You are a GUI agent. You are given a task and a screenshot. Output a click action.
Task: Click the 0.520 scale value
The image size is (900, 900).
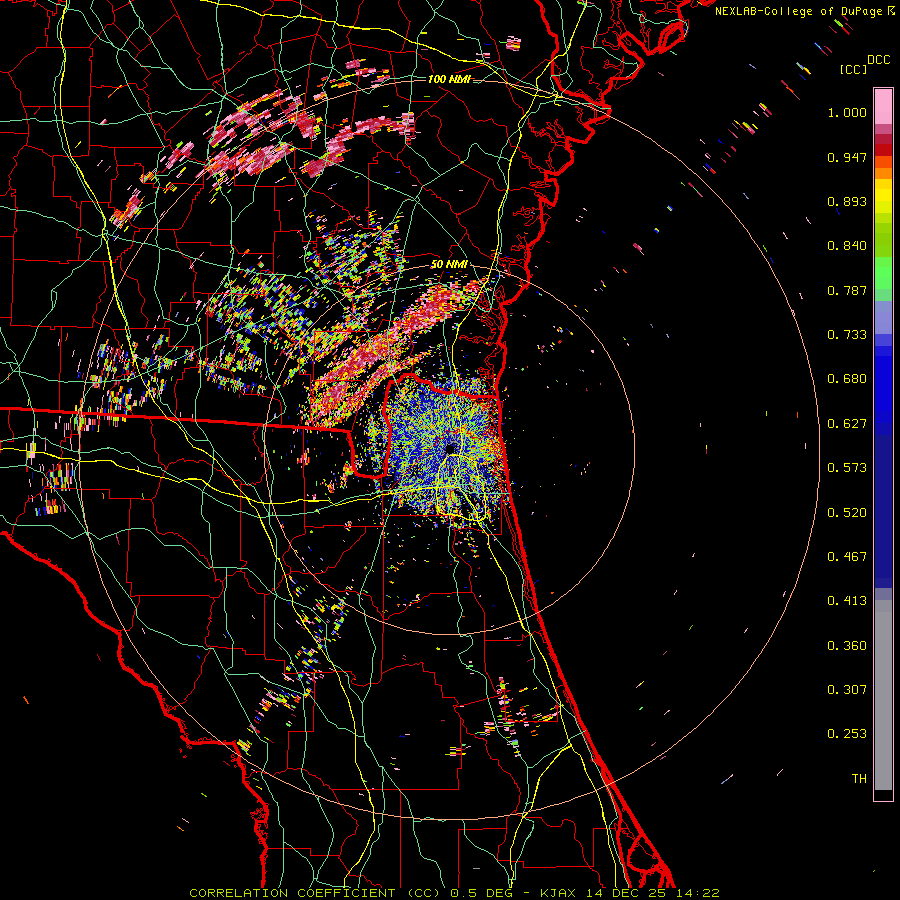(x=847, y=513)
